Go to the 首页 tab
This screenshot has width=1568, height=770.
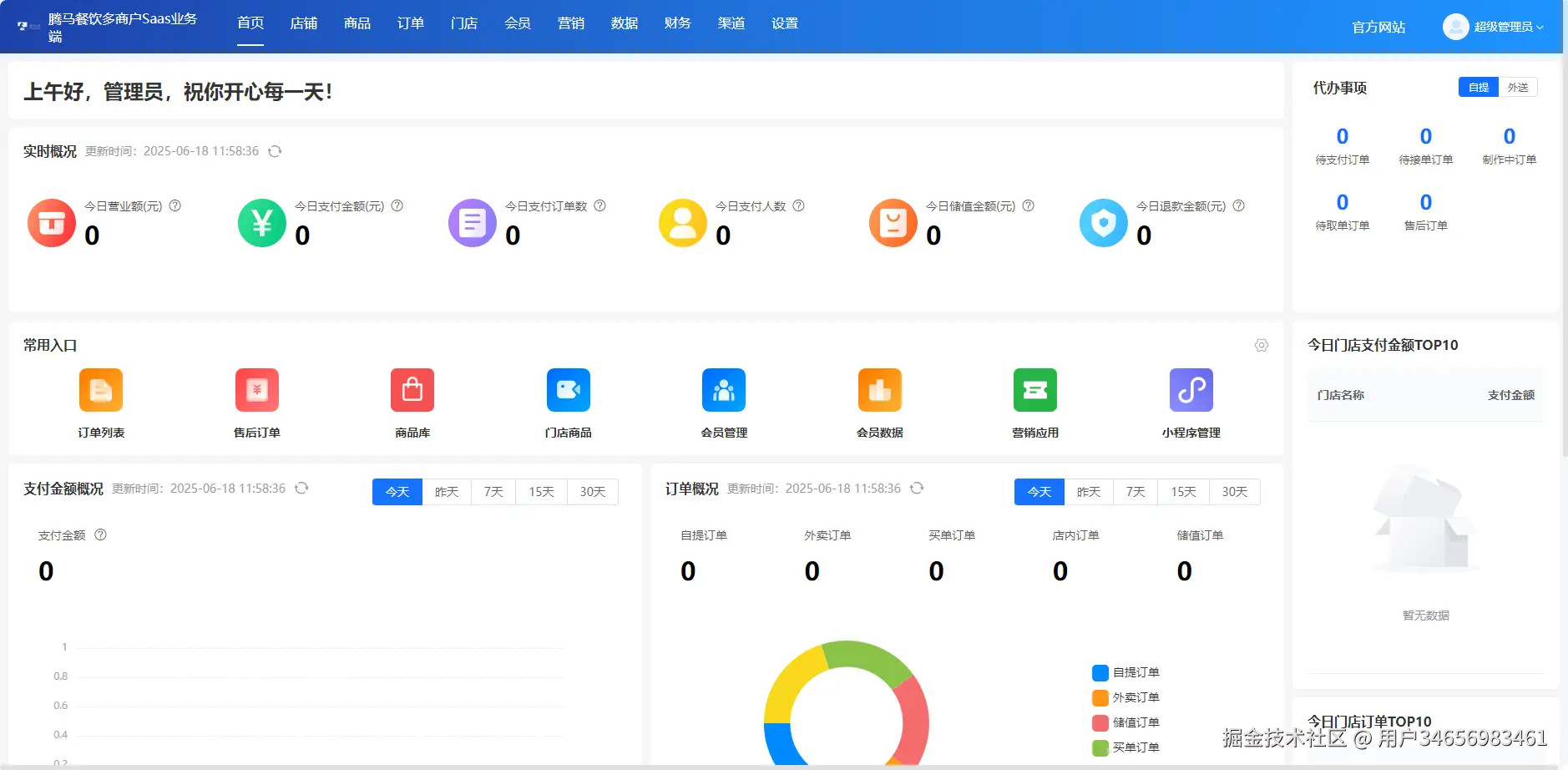(250, 23)
